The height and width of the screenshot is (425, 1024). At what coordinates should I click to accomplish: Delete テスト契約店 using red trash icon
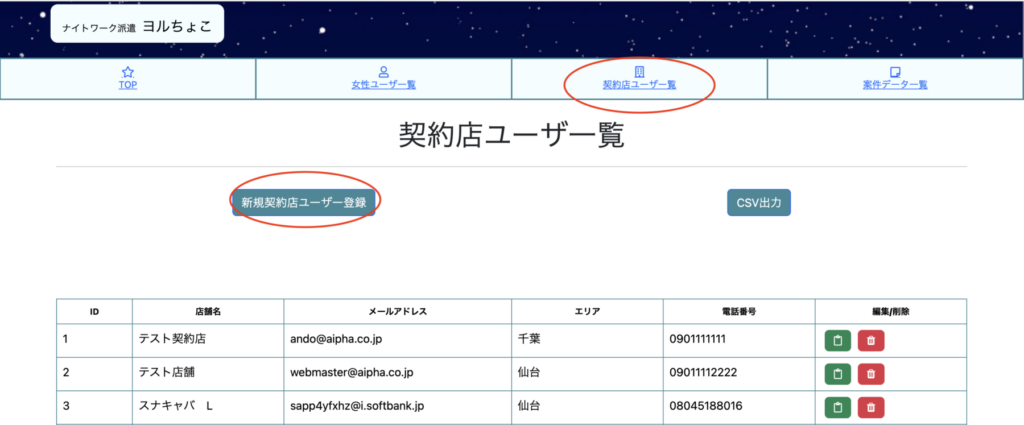(871, 340)
